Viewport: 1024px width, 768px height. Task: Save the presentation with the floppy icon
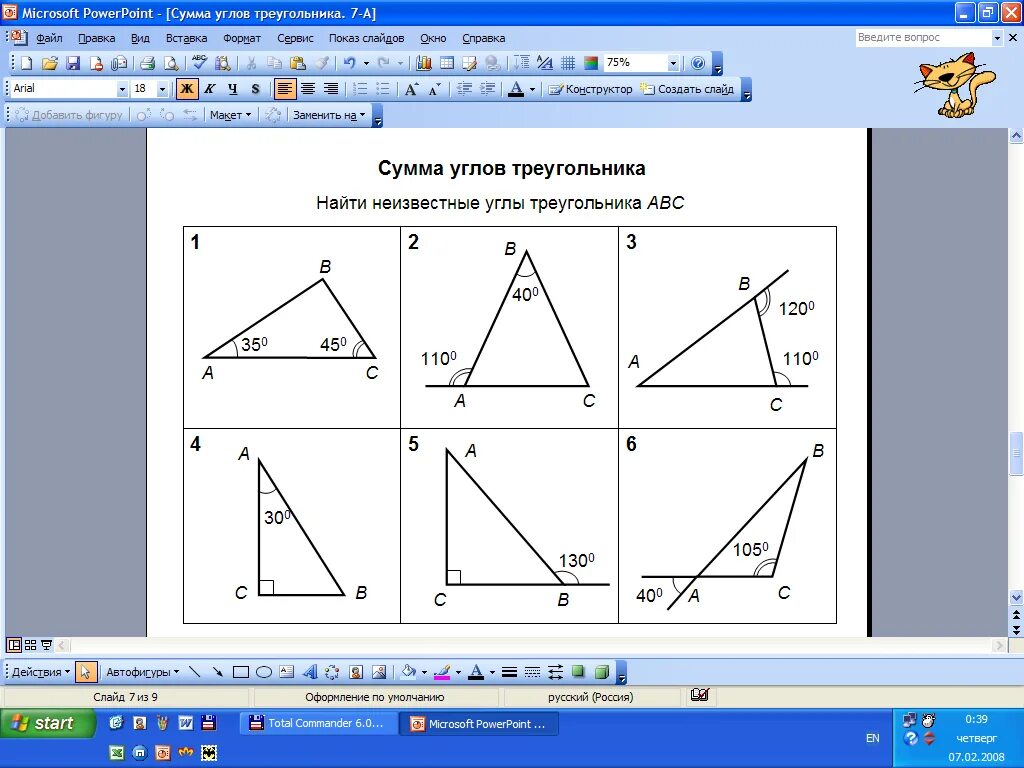[73, 63]
